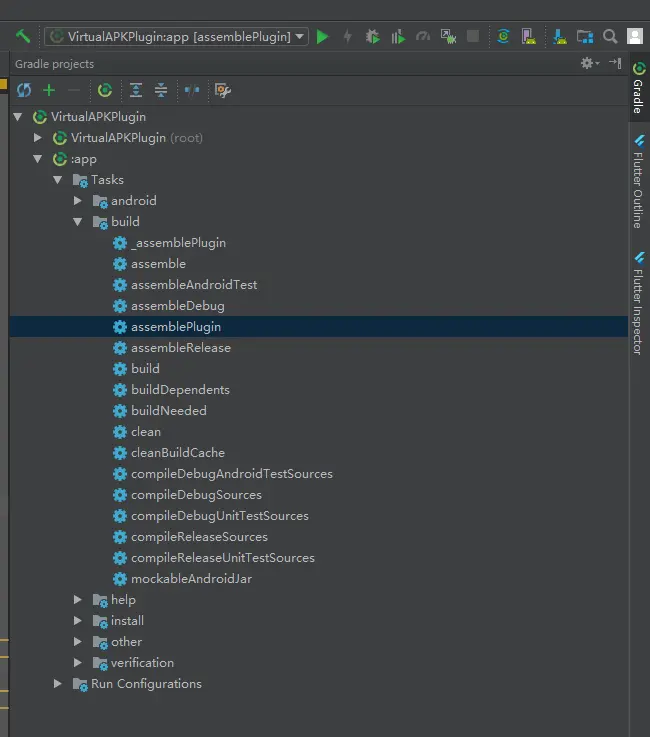Click the user account avatar icon
The height and width of the screenshot is (737, 650).
pos(634,36)
